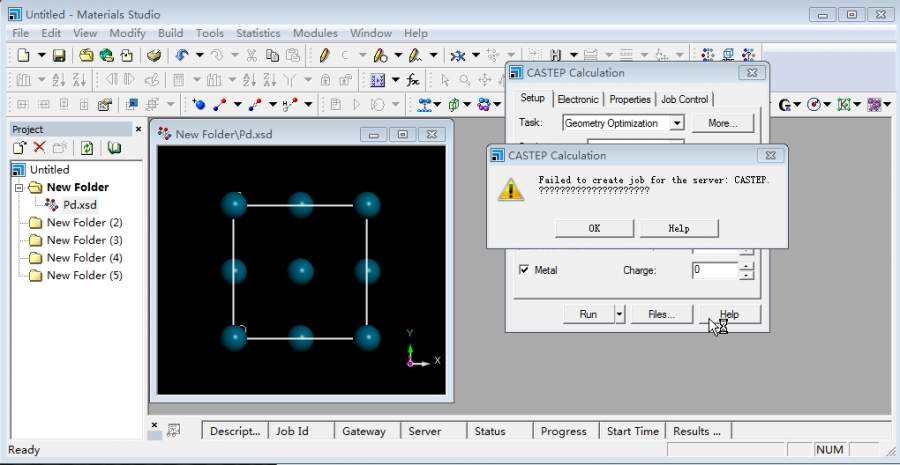Click OK in the error dialog

pos(595,228)
